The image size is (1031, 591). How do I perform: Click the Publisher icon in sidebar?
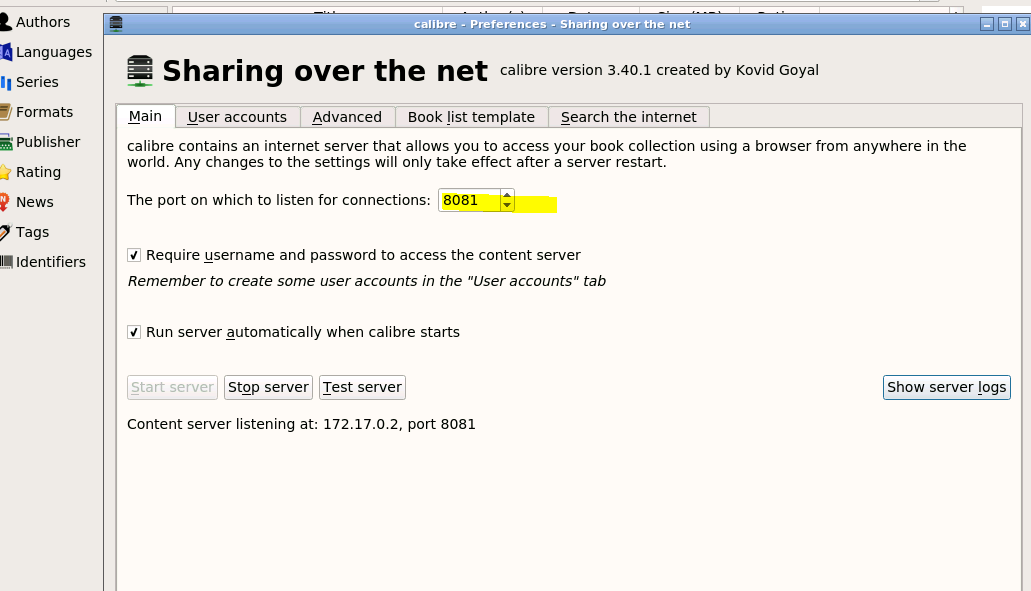pos(6,142)
